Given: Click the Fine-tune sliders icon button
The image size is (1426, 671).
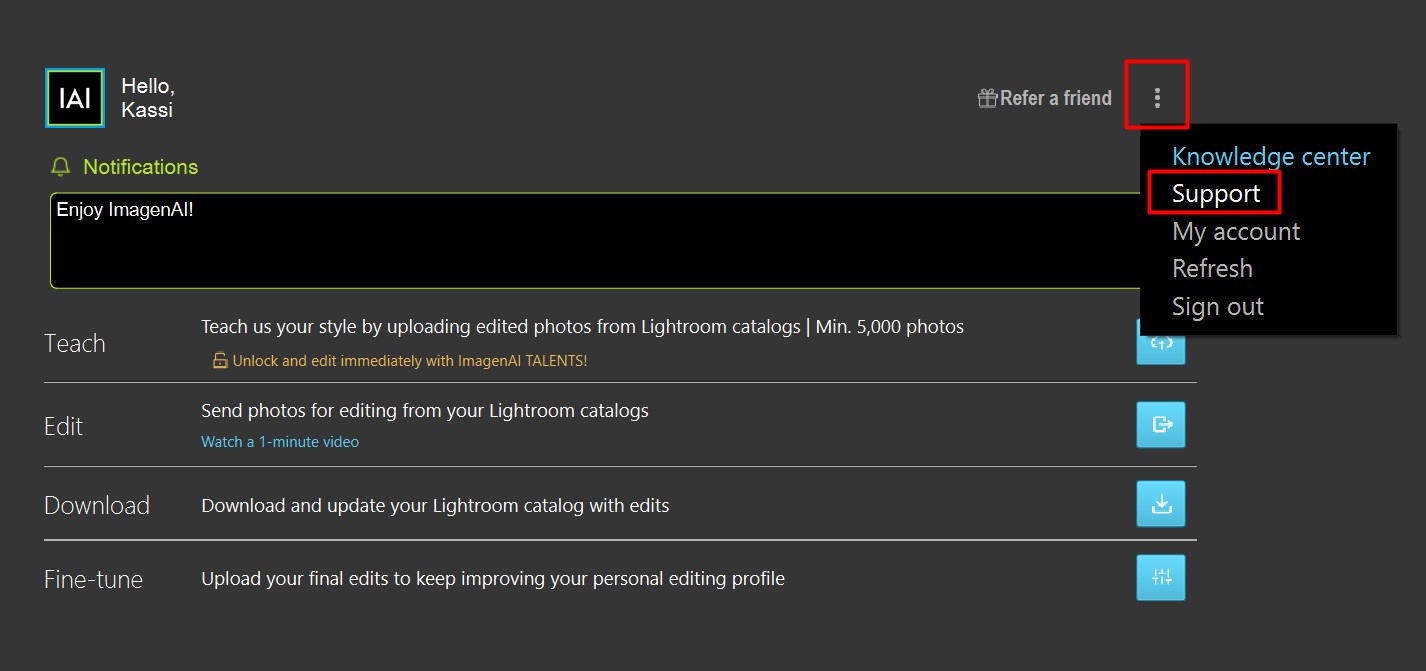Looking at the screenshot, I should pyautogui.click(x=1161, y=577).
